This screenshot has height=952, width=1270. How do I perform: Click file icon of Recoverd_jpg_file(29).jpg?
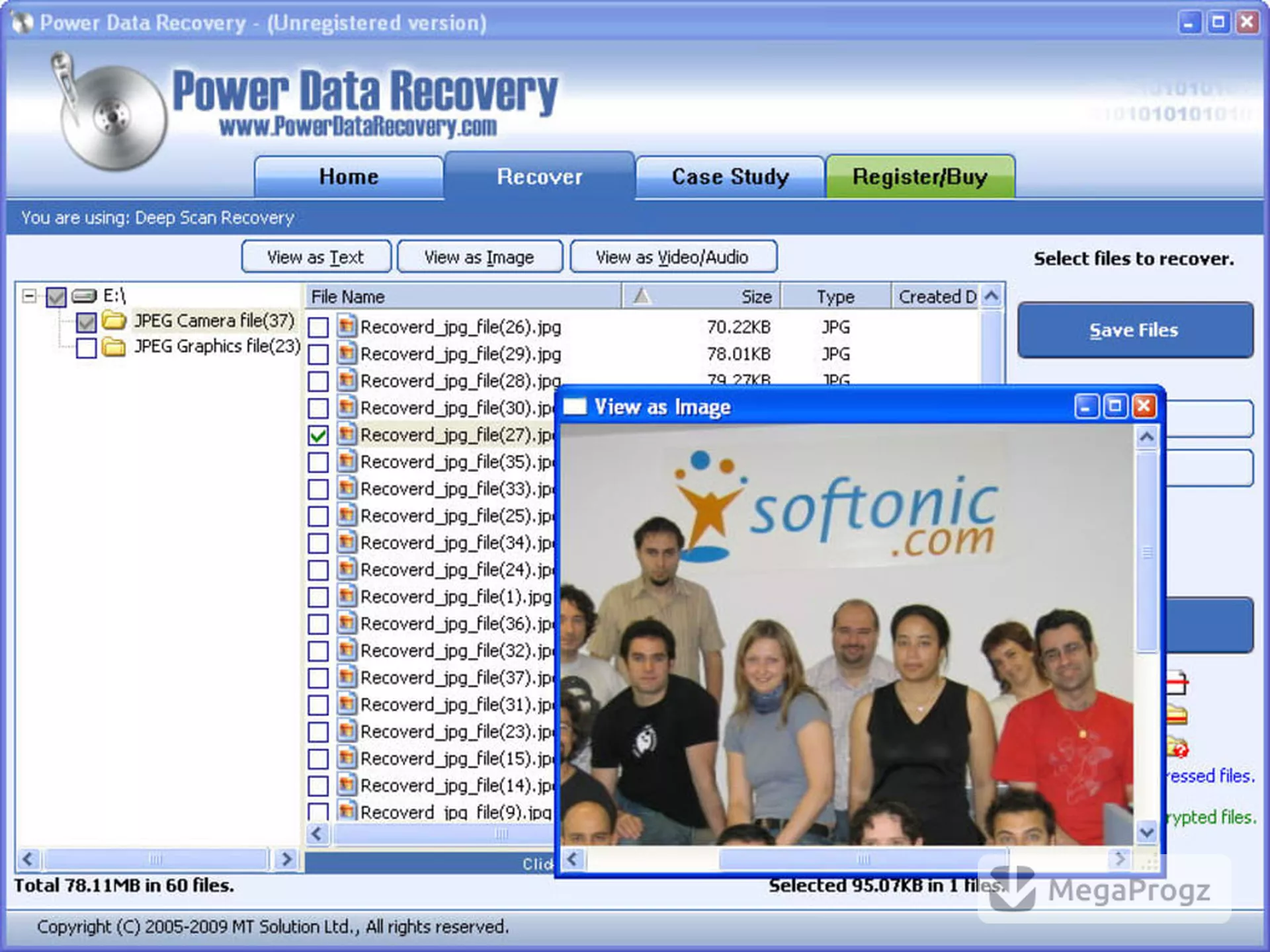(347, 353)
